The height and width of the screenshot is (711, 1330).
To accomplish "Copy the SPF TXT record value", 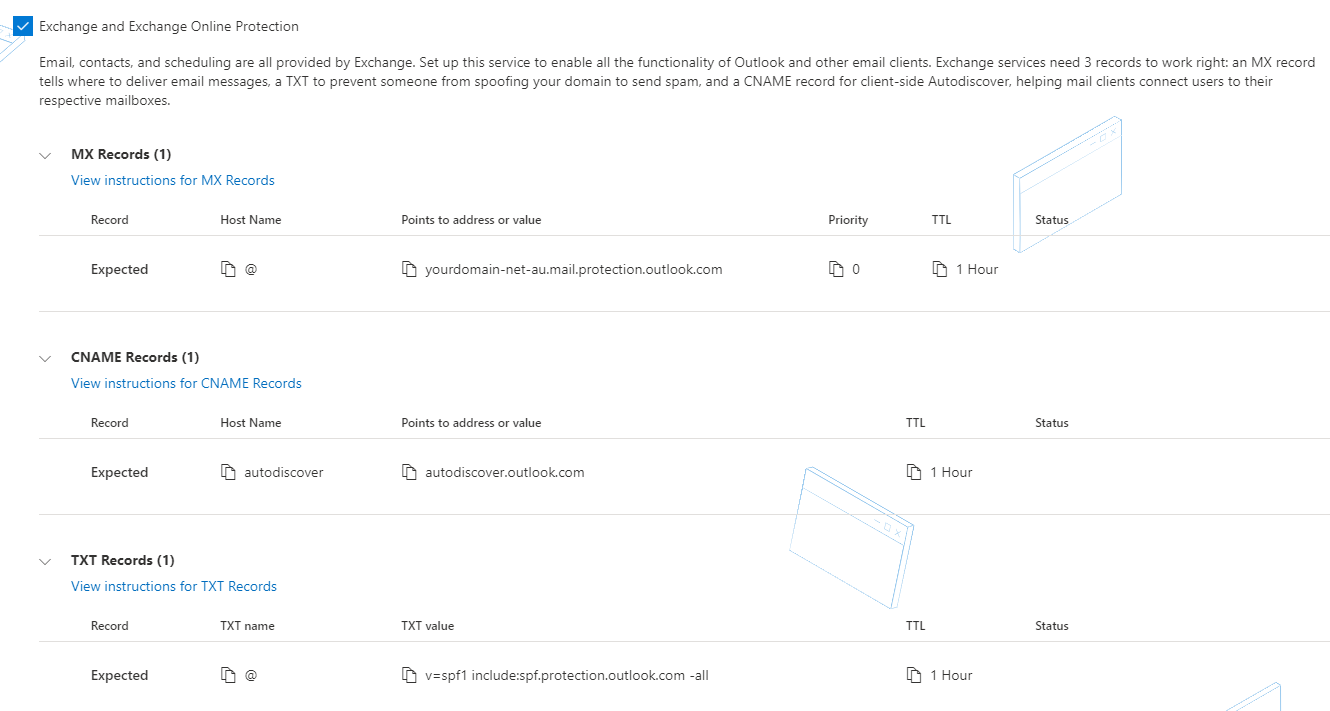I will [408, 676].
